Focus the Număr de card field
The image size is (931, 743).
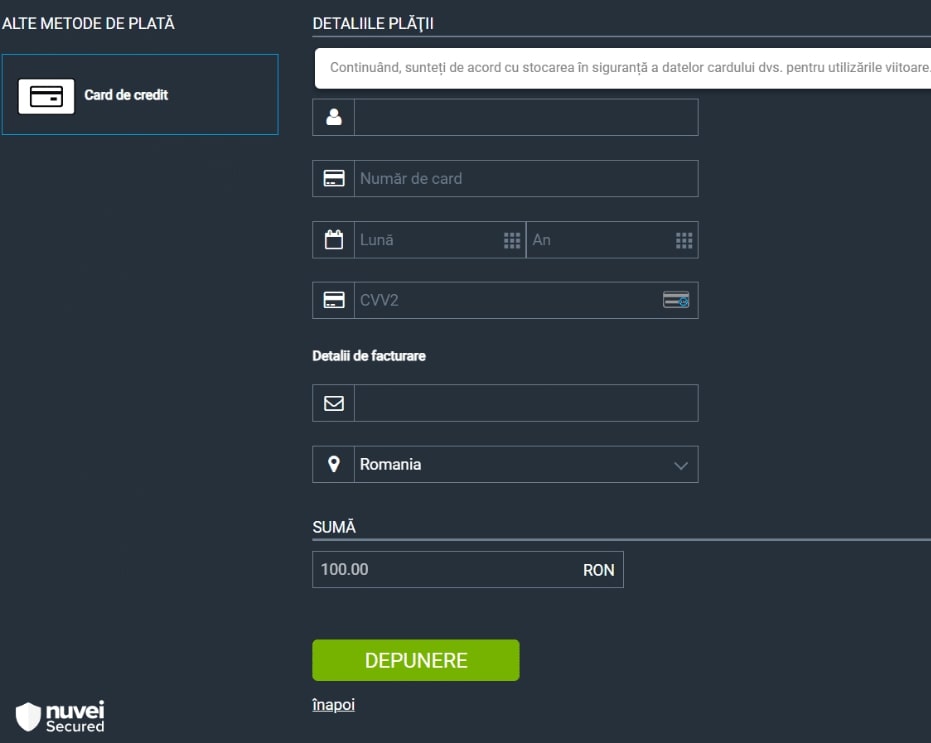[526, 178]
